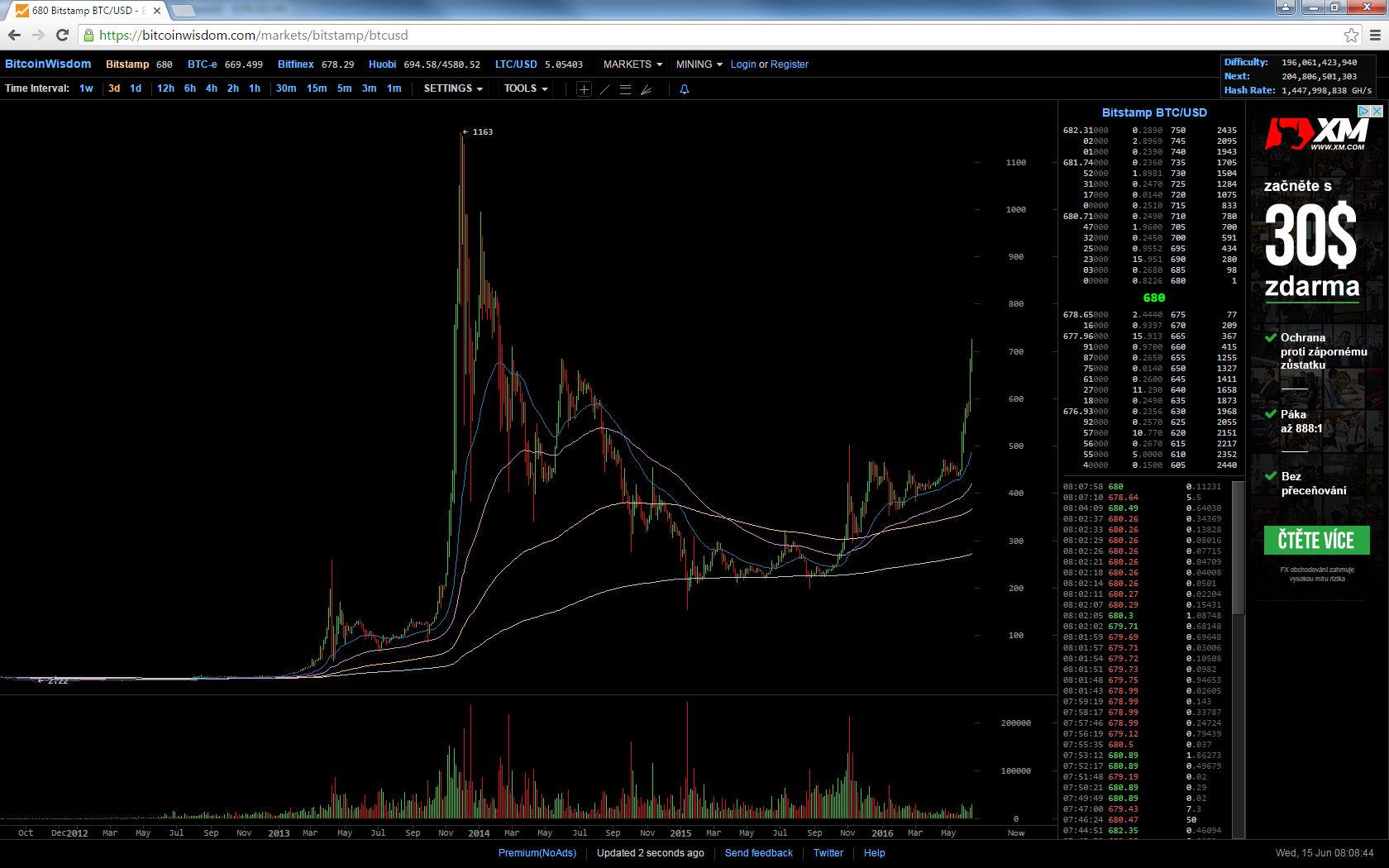This screenshot has width=1389, height=868.
Task: Select the crosshair cursor tool
Action: pyautogui.click(x=584, y=89)
